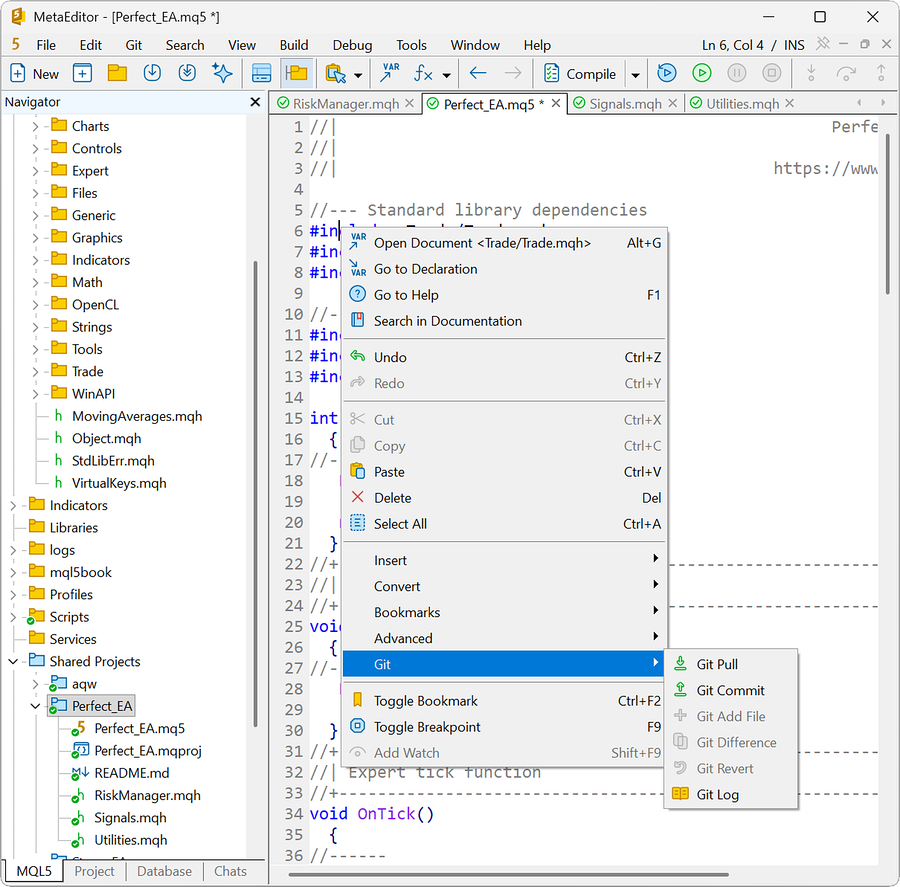This screenshot has width=900, height=887.
Task: Choose Git Log in the submenu
Action: (x=731, y=795)
